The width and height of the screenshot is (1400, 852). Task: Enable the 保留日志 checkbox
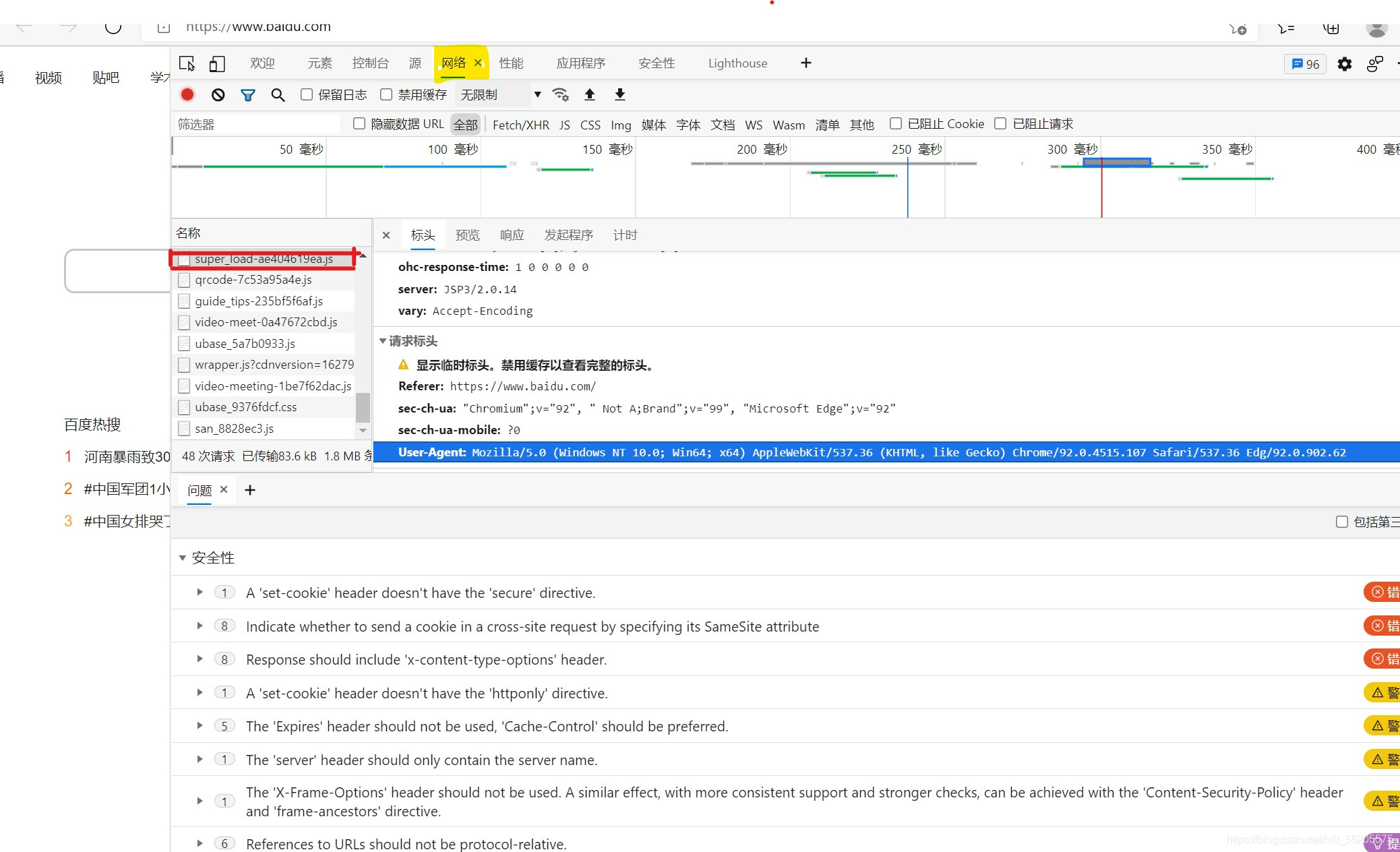coord(307,94)
